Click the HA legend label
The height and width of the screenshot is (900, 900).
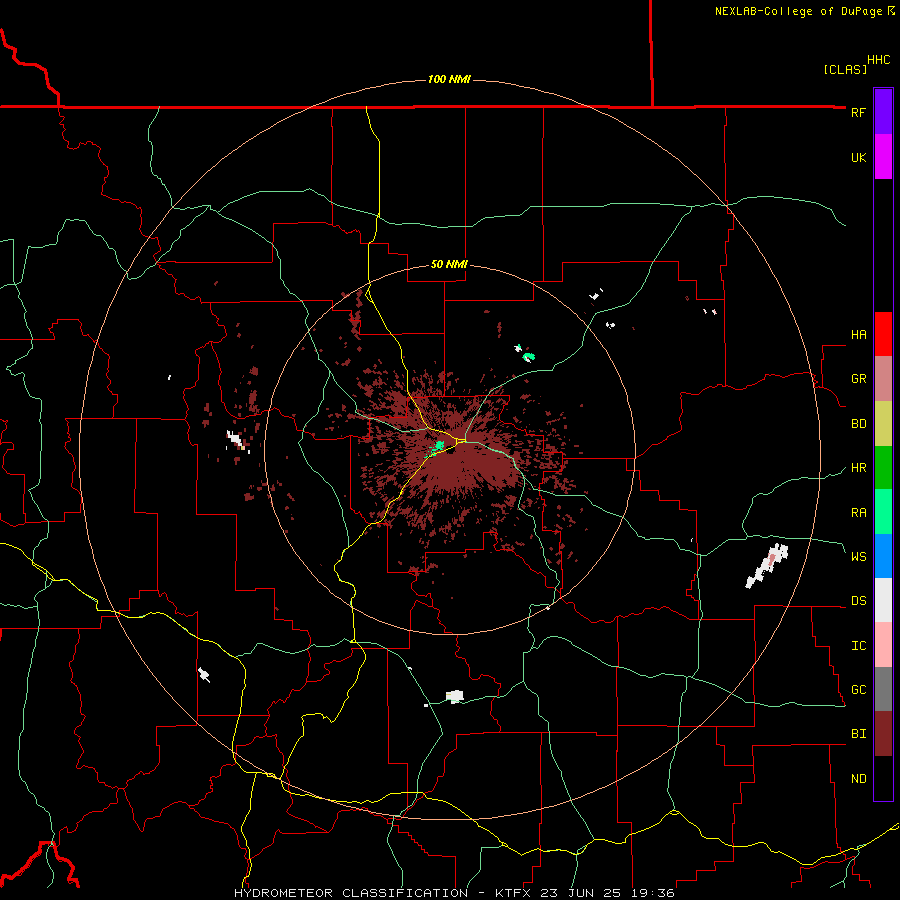858,334
